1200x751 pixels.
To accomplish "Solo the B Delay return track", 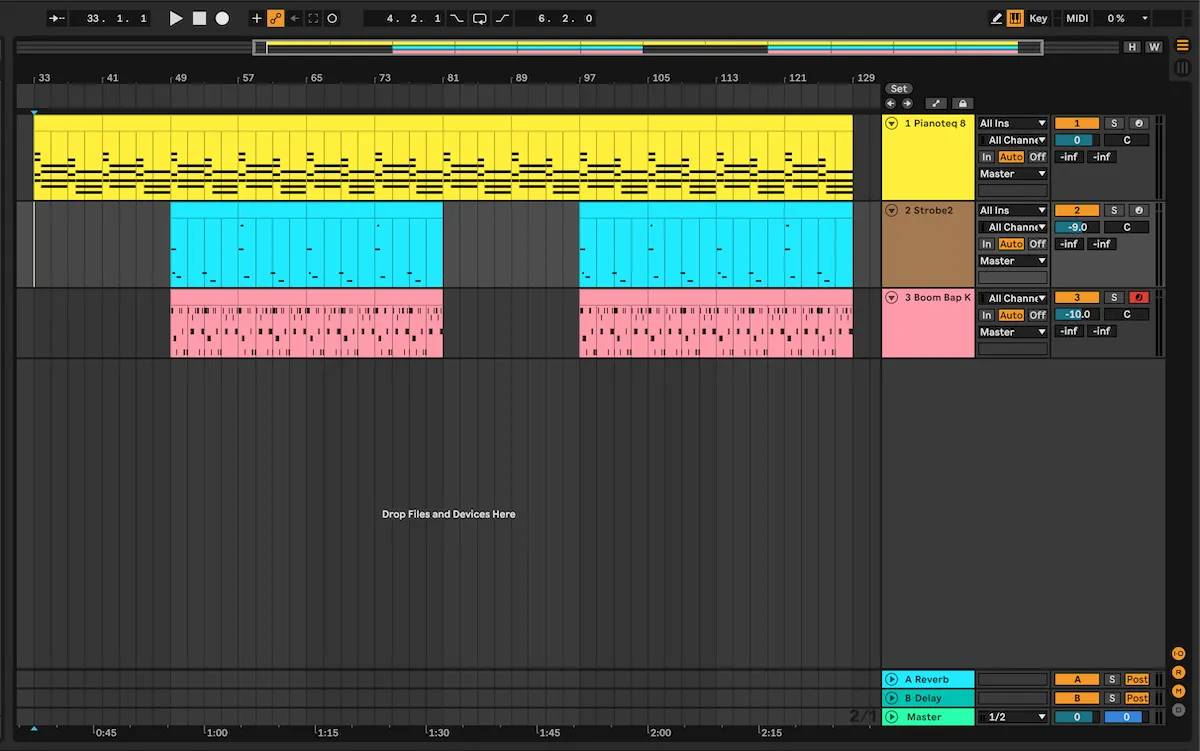I will tap(1111, 698).
